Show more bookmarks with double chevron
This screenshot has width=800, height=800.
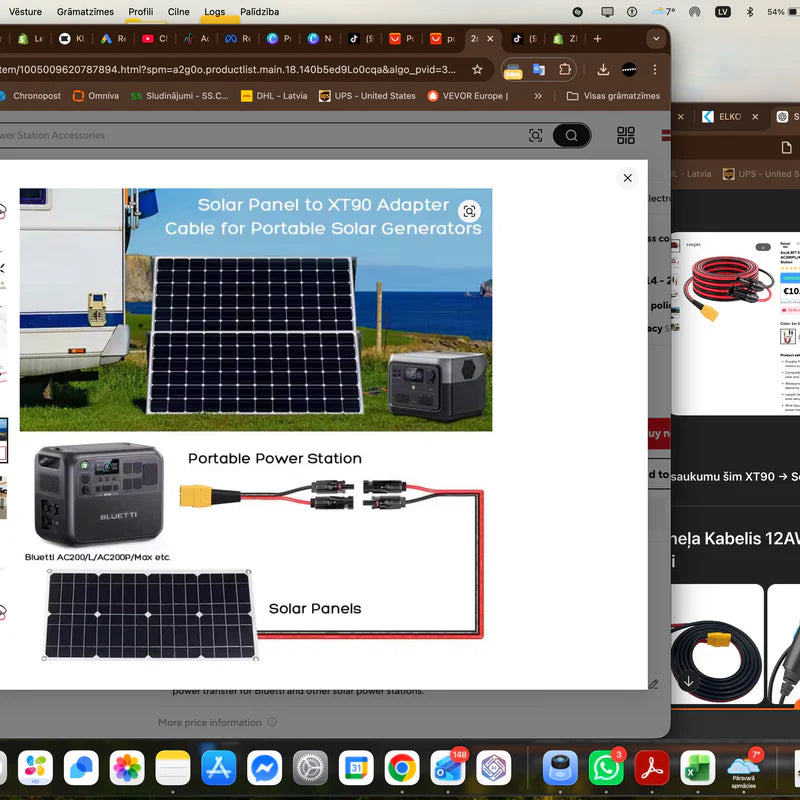[x=537, y=96]
